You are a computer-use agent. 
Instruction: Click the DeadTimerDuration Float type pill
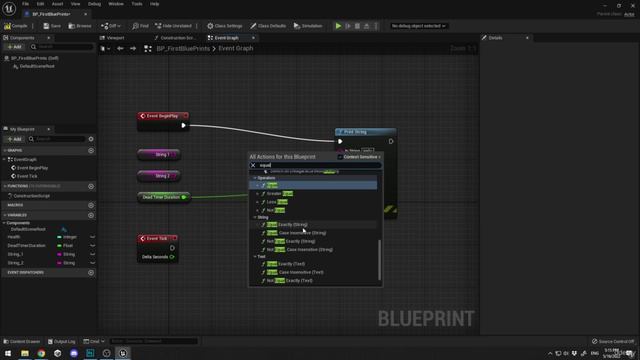pos(65,246)
